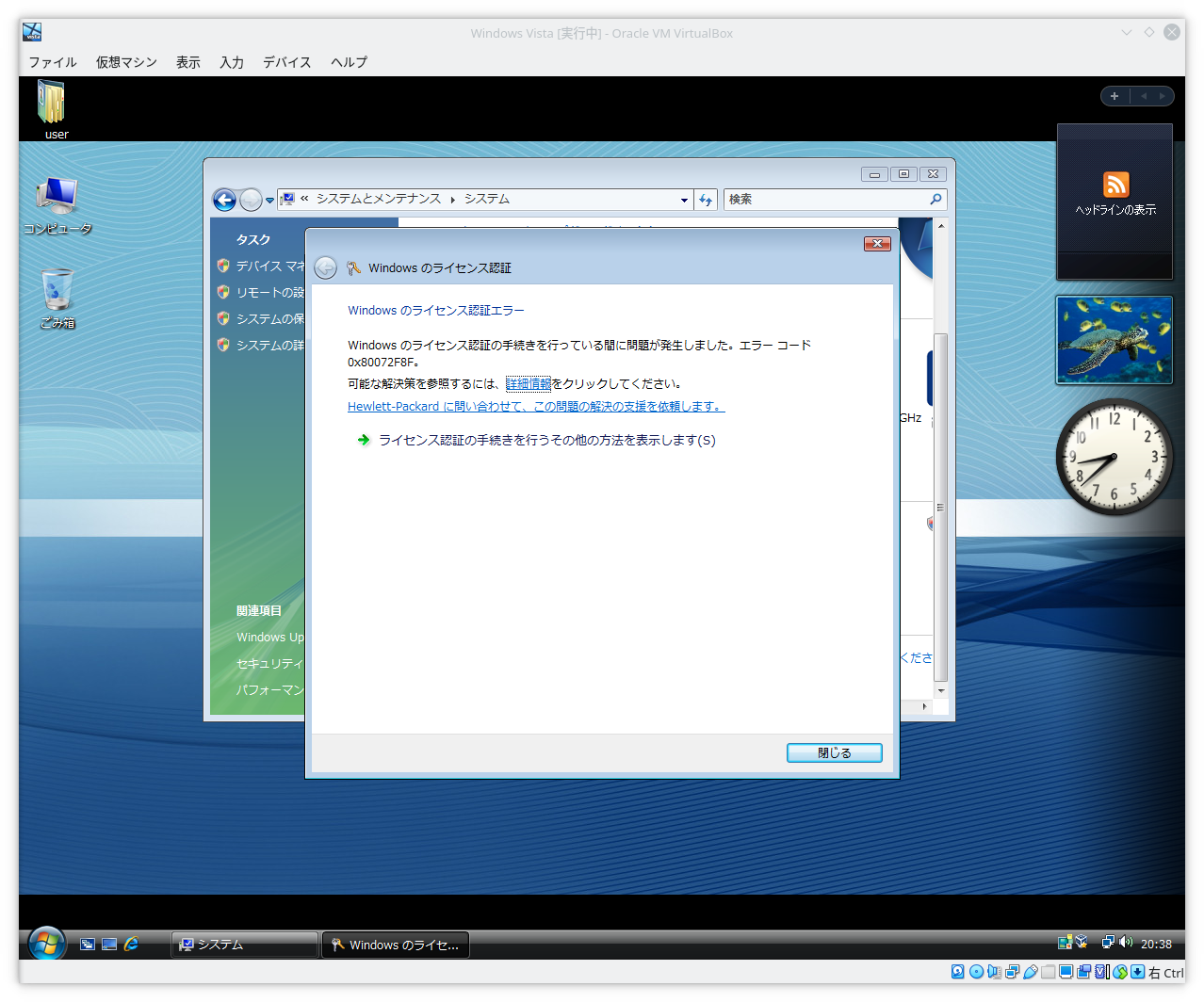Image resolution: width=1204 pixels, height=1002 pixels.
Task: Open the Hewlett-Packard support link
Action: (x=536, y=407)
